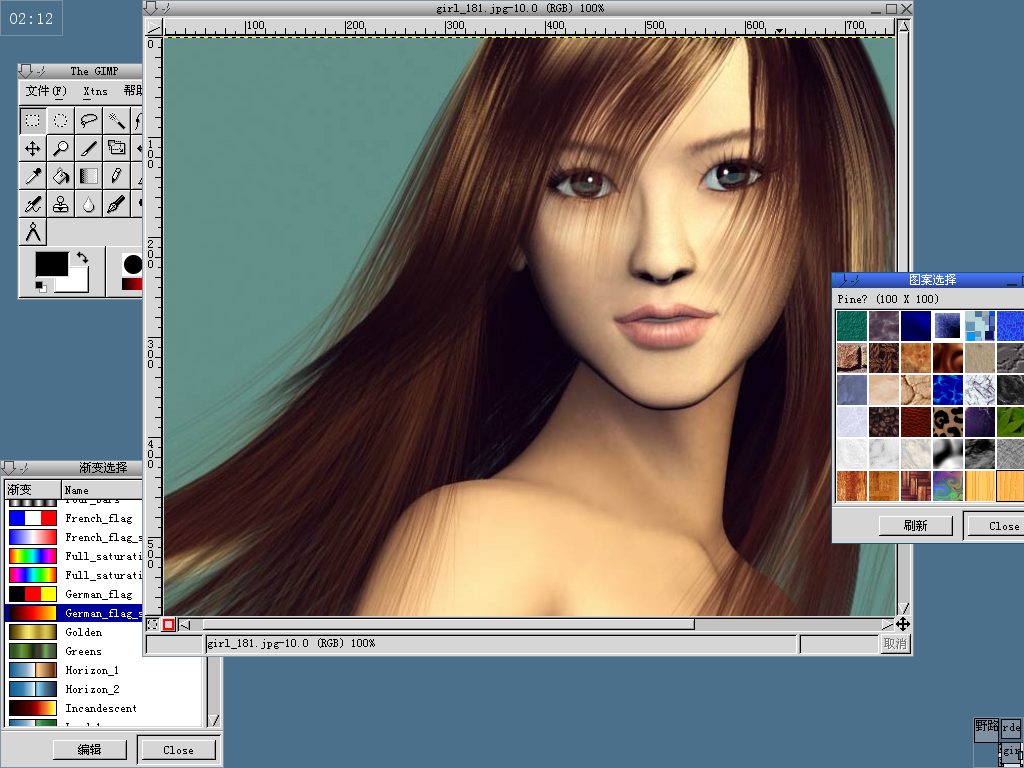The width and height of the screenshot is (1024, 768).
Task: Click the 编辑 button in gradient dialog
Action: point(90,750)
